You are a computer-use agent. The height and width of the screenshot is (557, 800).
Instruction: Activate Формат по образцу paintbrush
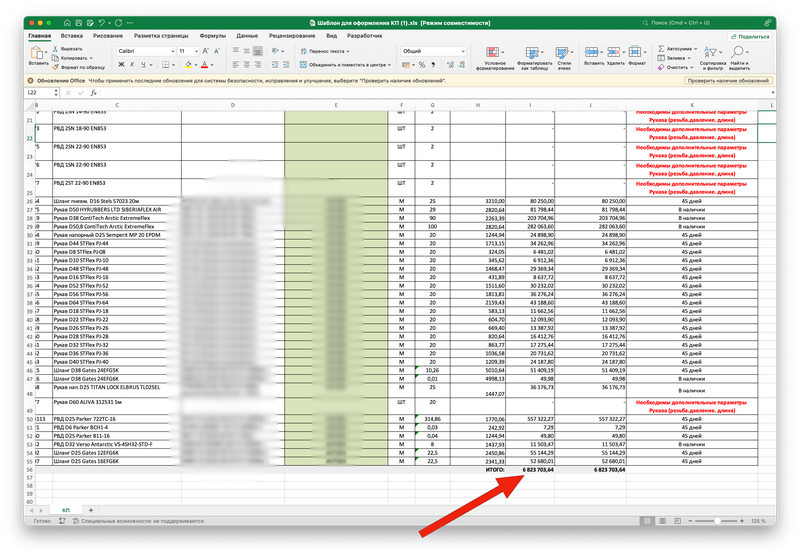79,67
